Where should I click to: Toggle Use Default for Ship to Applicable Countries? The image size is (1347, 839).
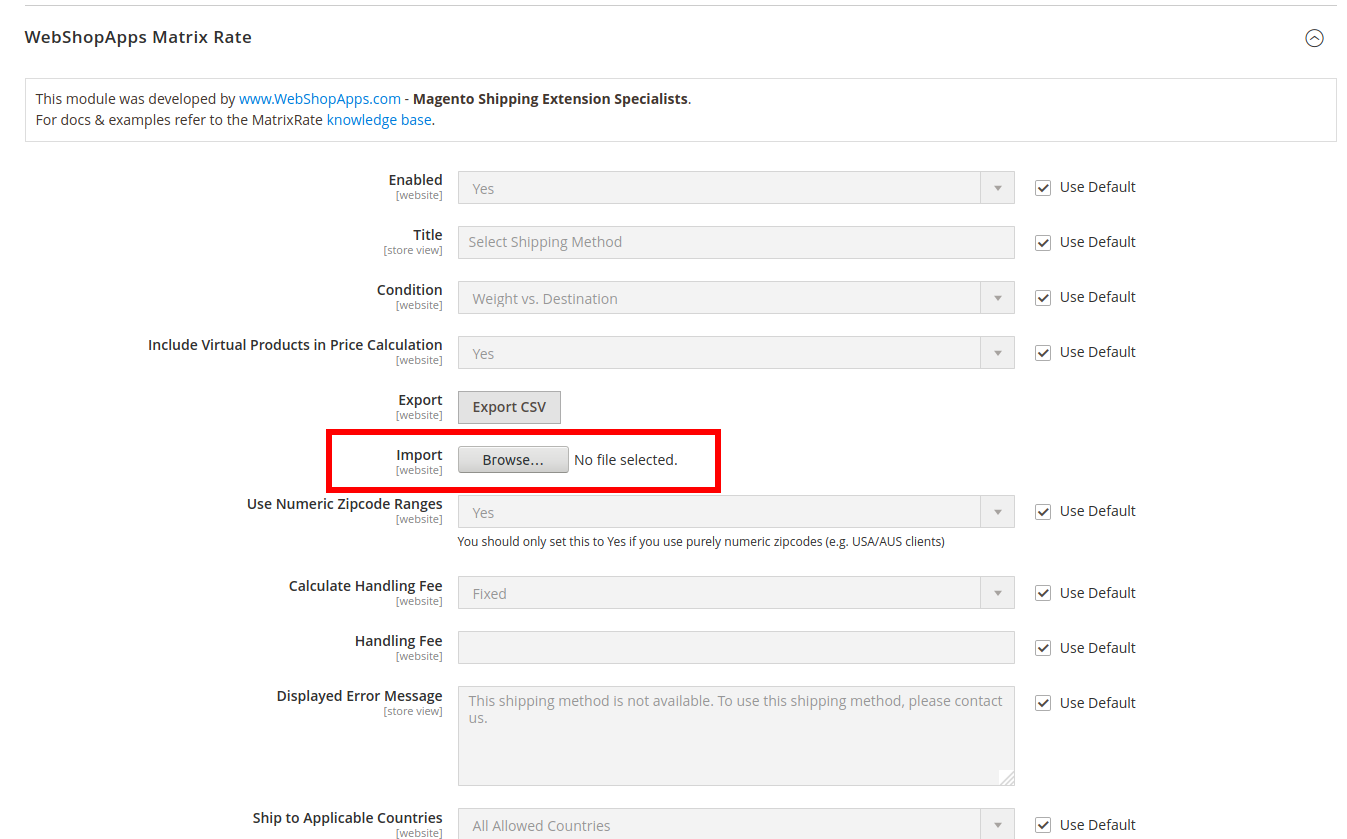[1043, 826]
